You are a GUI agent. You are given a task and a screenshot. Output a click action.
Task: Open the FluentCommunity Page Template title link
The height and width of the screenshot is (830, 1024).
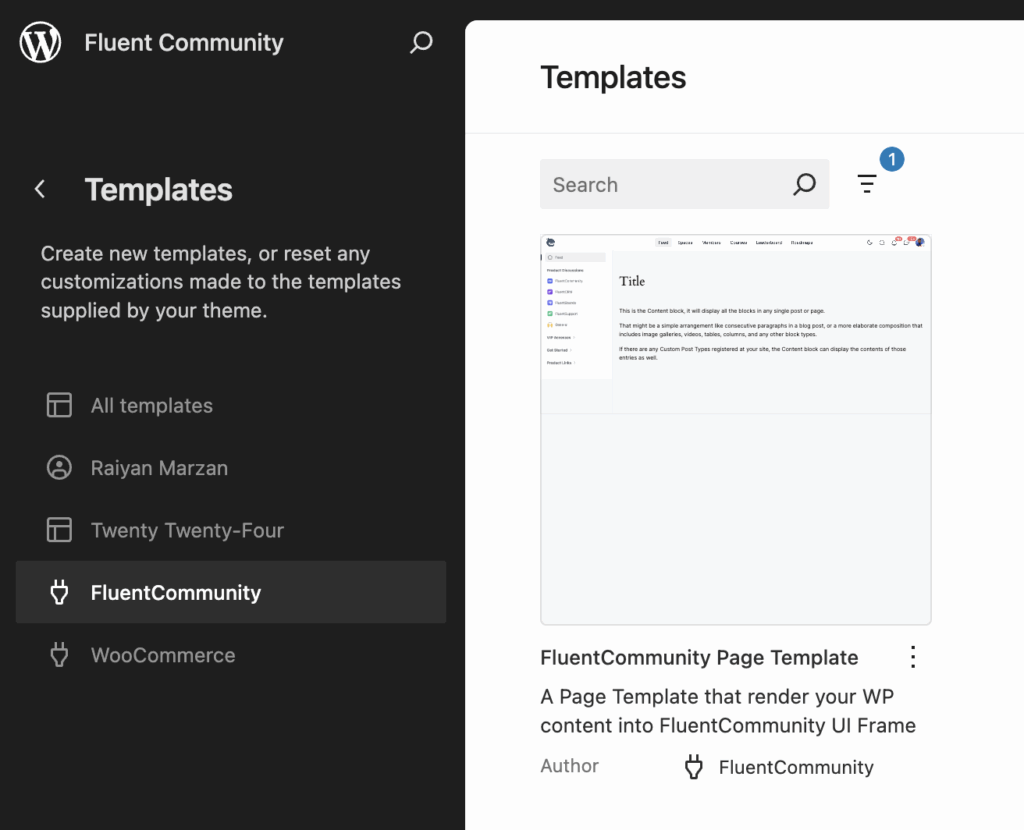tap(699, 658)
